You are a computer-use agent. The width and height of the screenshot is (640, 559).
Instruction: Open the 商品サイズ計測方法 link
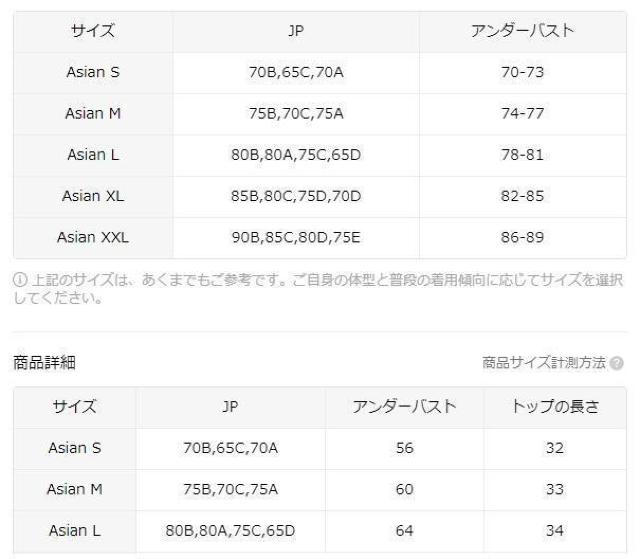click(543, 363)
